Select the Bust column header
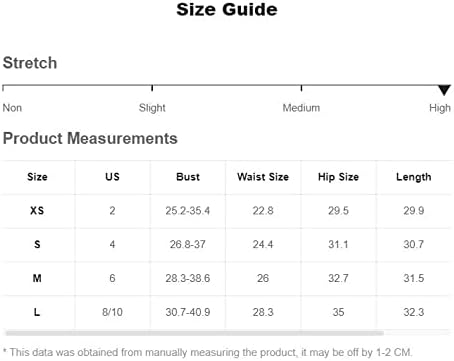The image size is (454, 361). [188, 177]
